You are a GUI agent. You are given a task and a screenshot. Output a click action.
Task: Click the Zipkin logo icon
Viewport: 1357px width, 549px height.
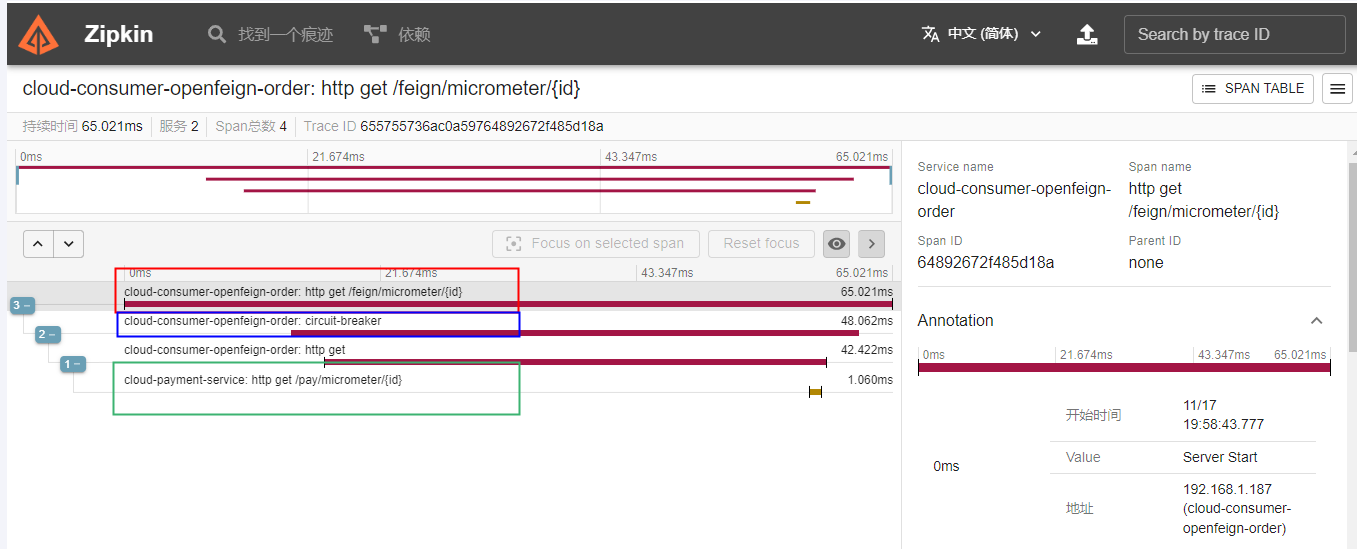click(x=40, y=34)
